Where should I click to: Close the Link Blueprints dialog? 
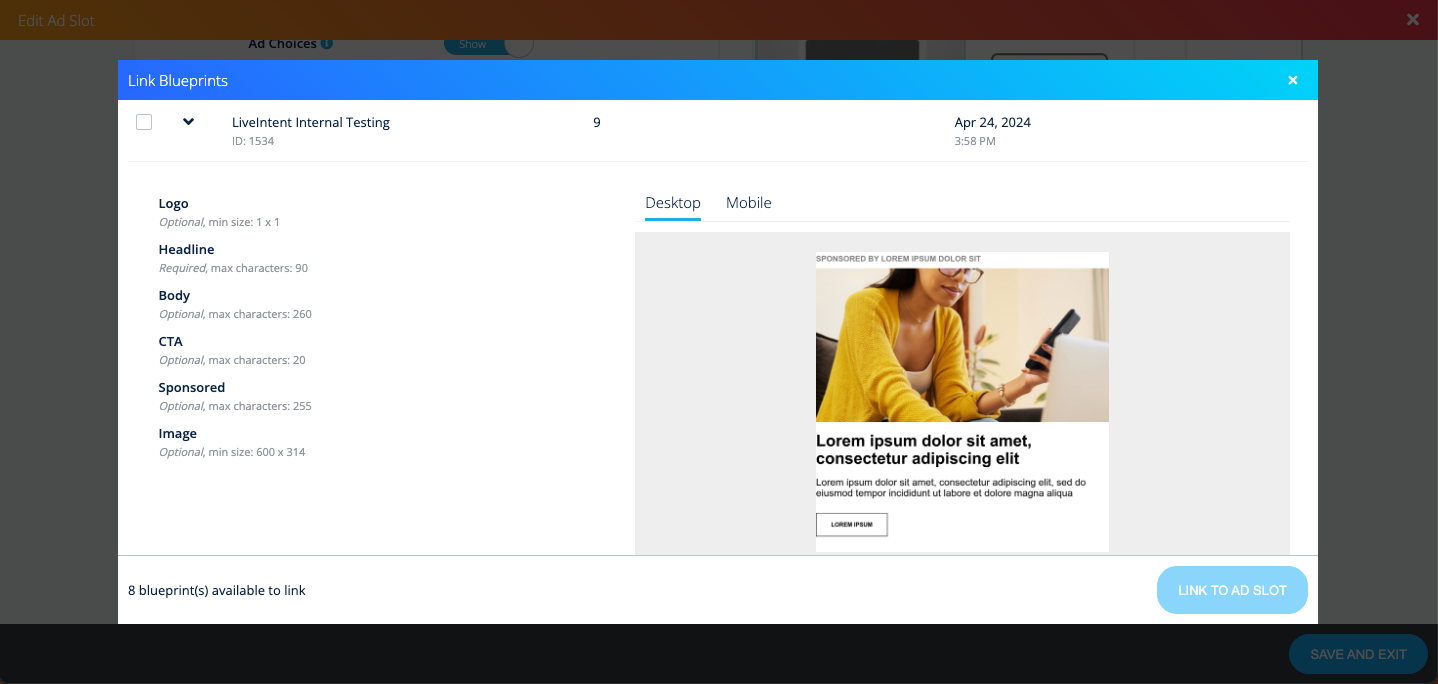[x=1292, y=80]
